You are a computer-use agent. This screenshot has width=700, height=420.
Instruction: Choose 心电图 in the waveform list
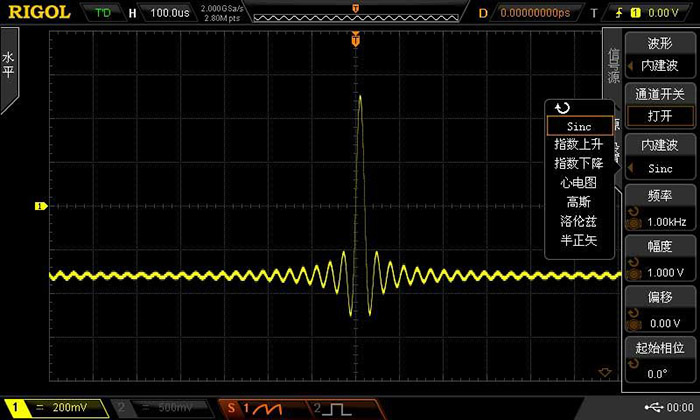click(x=578, y=183)
